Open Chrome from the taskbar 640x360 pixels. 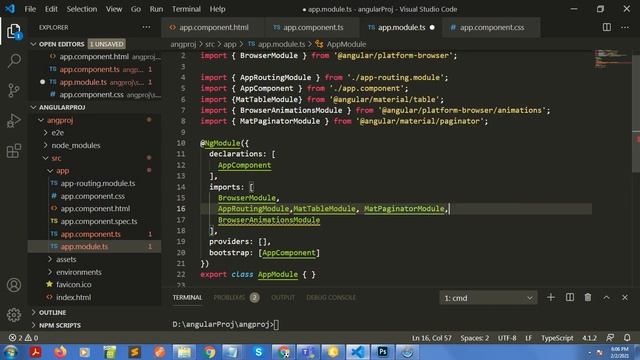(x=209, y=352)
